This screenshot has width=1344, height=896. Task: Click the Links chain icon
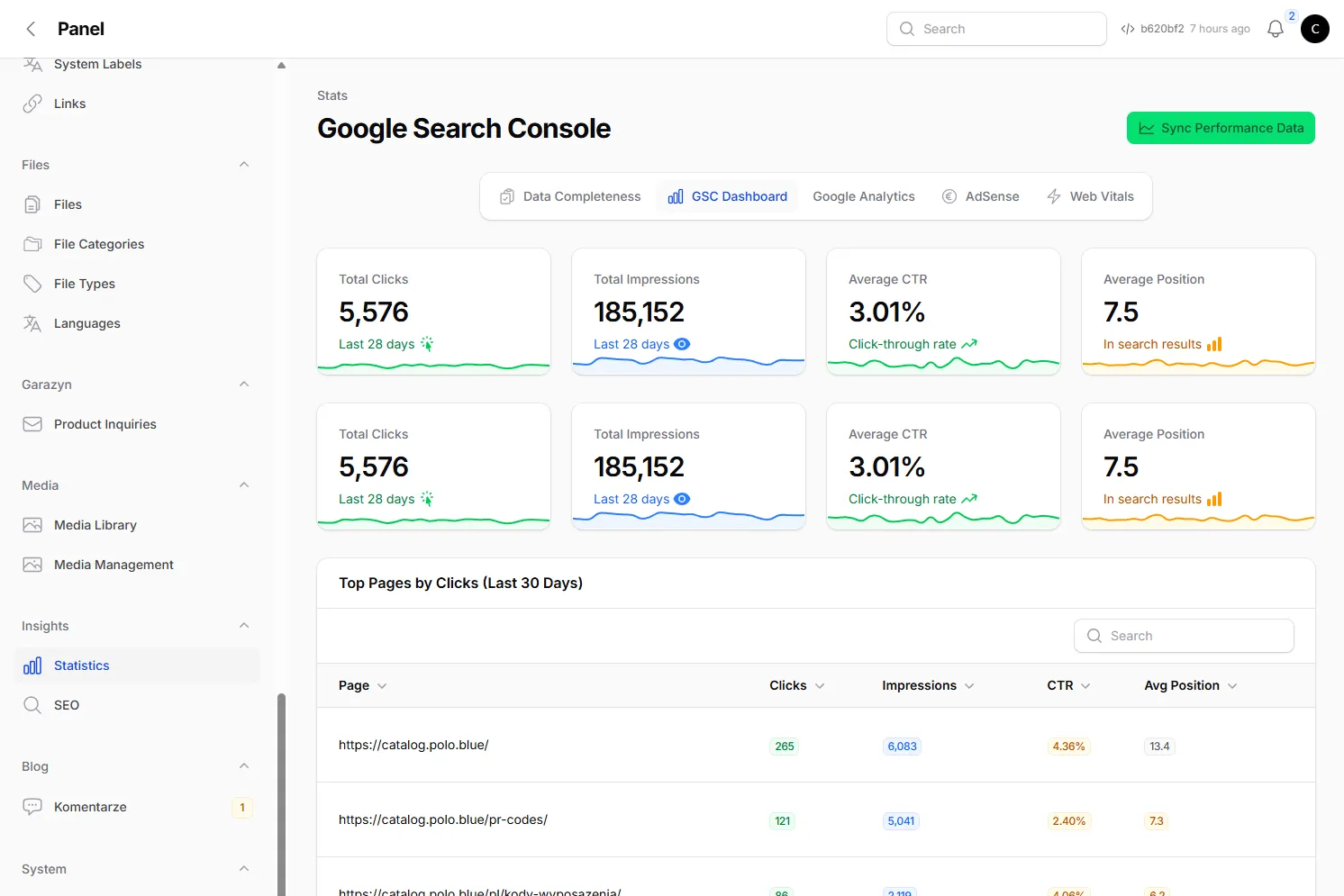coord(32,104)
